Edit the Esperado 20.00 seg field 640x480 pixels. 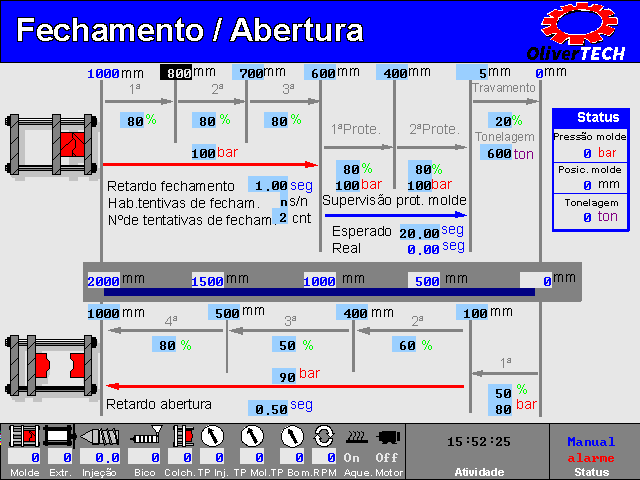tap(418, 232)
